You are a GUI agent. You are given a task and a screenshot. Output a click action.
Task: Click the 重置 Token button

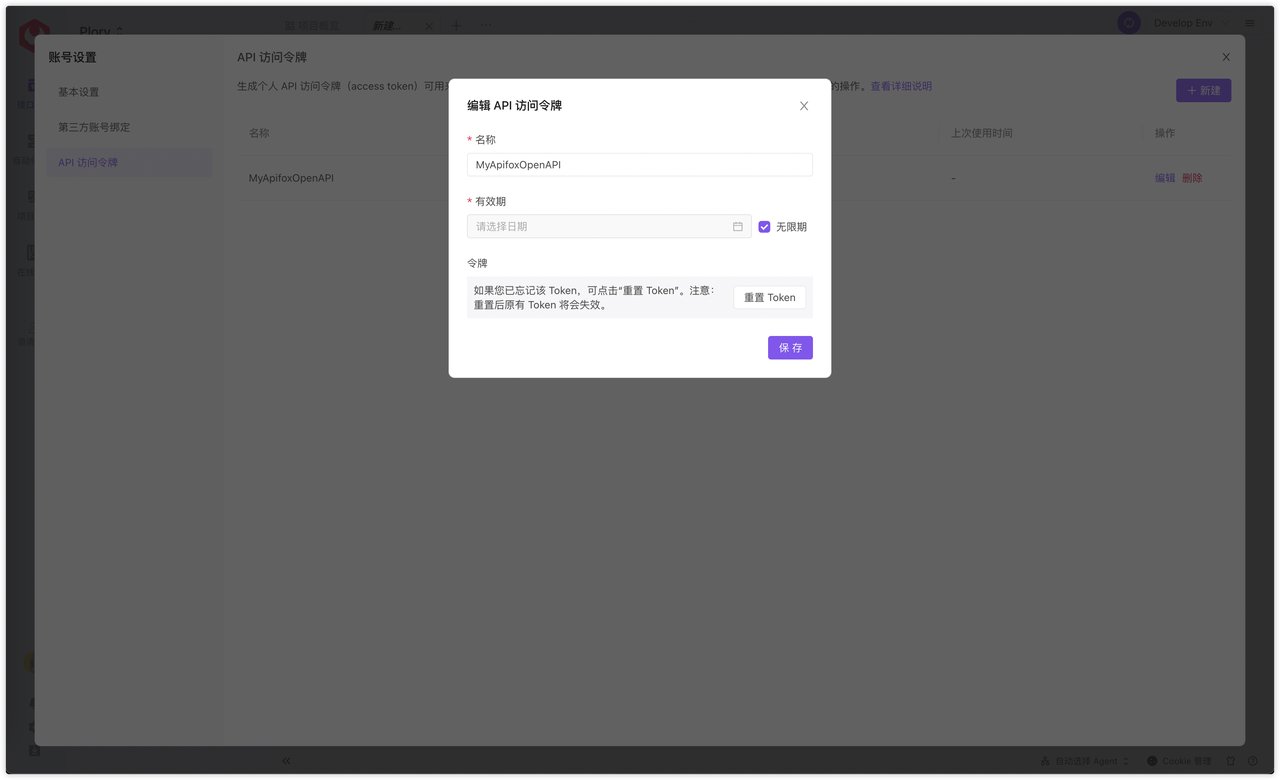tap(770, 297)
